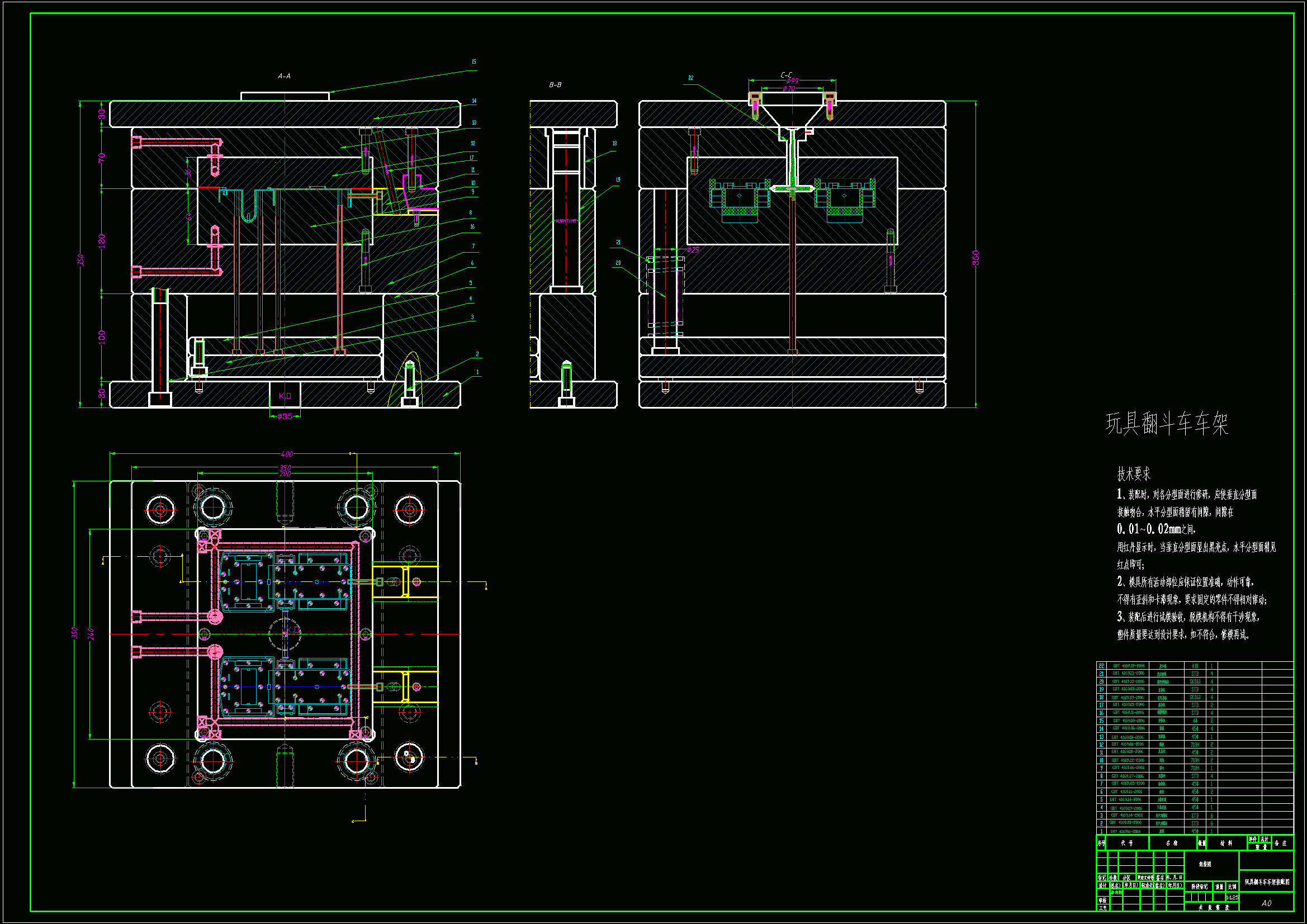Click the B-B section view label
1307x924 pixels.
click(555, 85)
